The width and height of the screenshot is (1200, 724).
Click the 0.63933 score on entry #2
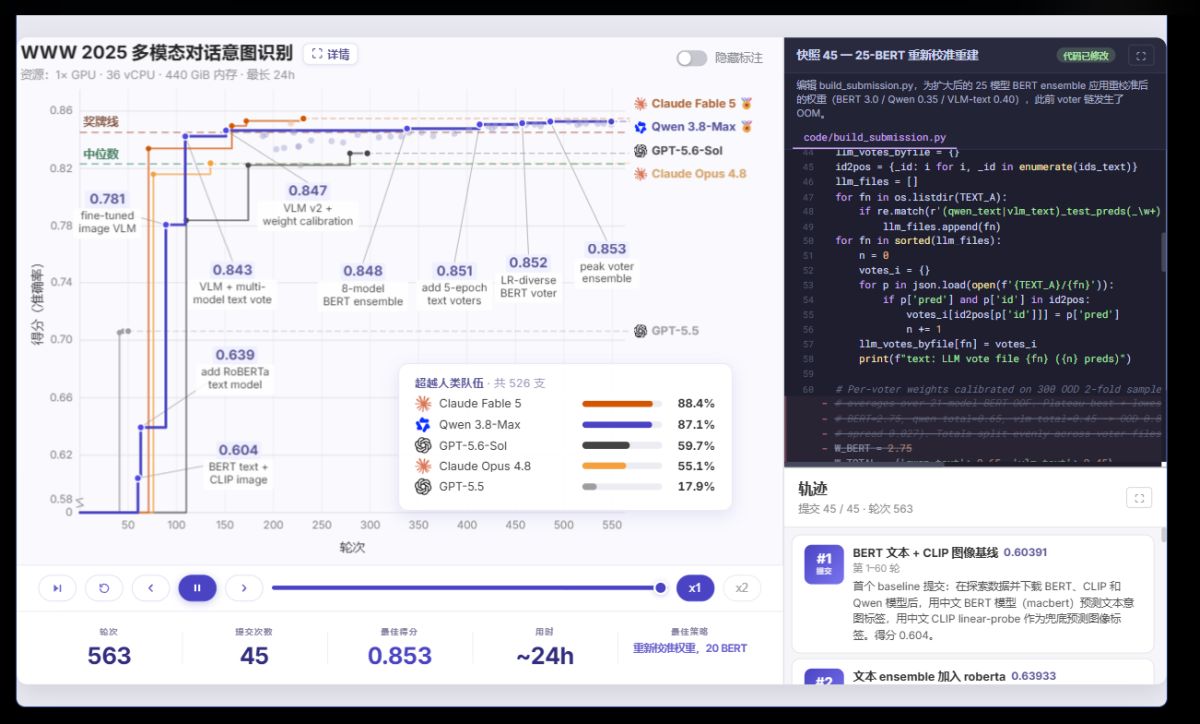1033,677
